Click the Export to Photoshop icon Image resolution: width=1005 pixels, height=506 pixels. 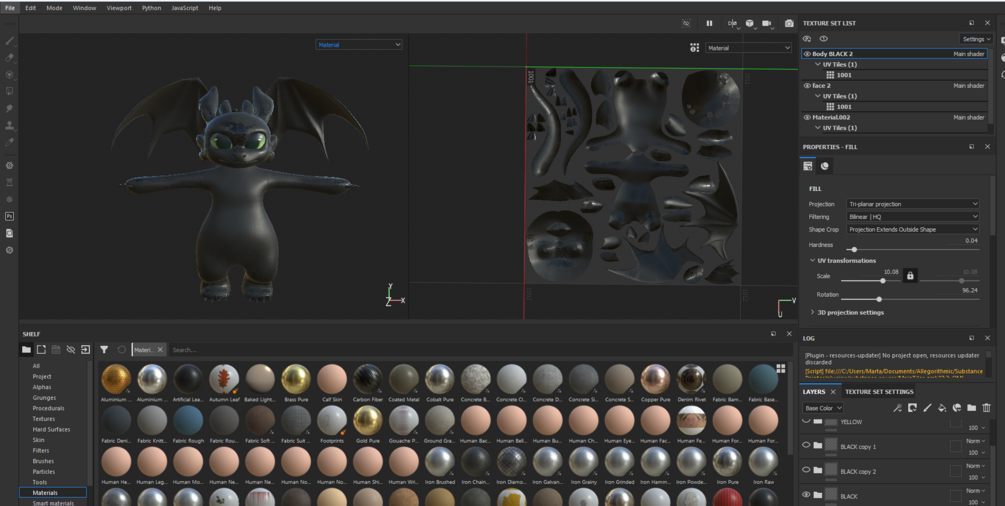[10, 216]
